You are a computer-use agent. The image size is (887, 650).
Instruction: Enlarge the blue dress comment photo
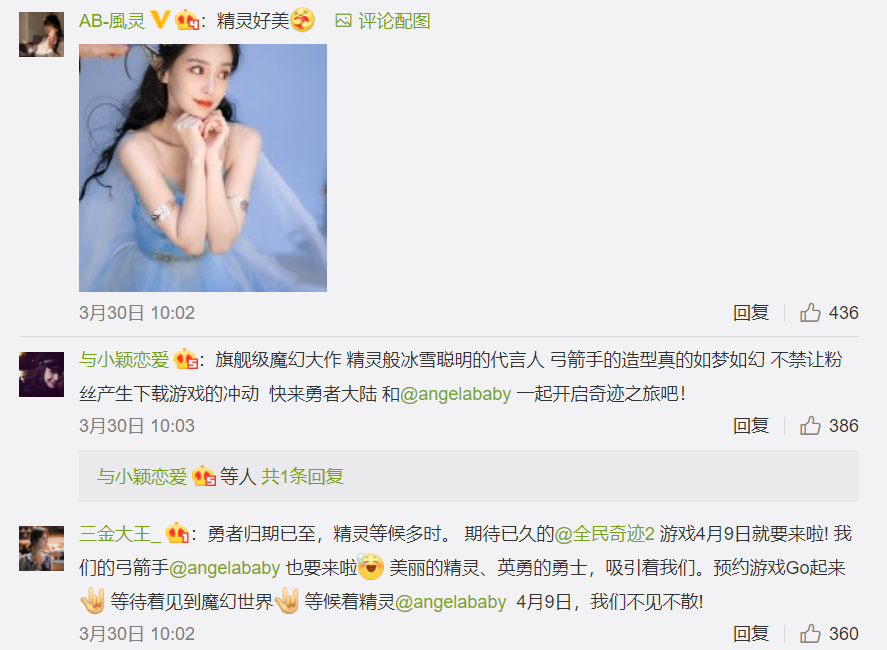(203, 168)
